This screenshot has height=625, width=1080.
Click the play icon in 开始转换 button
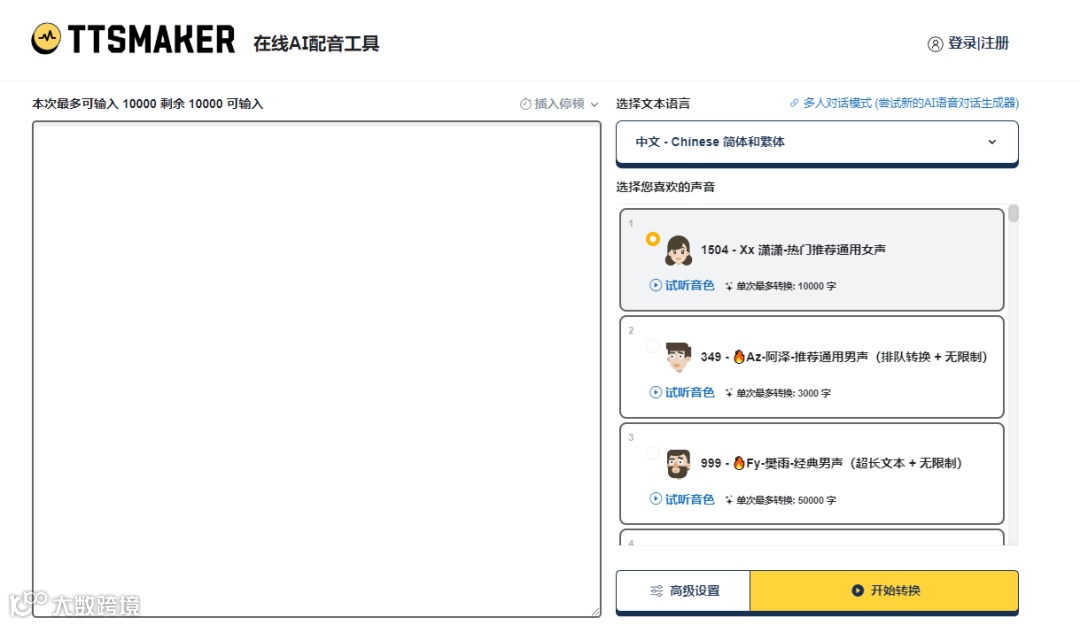pos(858,591)
